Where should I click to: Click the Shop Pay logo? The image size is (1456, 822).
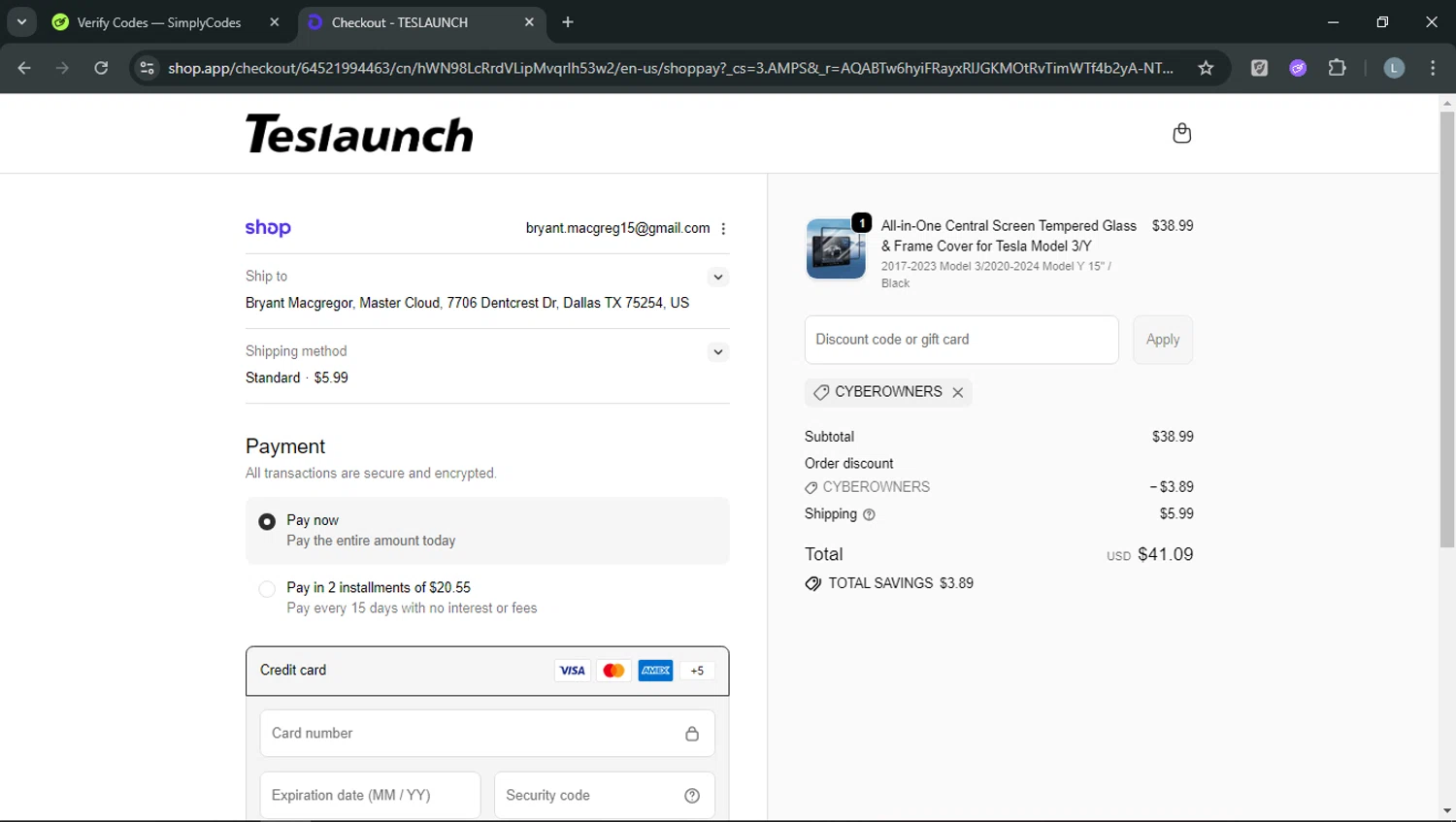click(x=268, y=228)
